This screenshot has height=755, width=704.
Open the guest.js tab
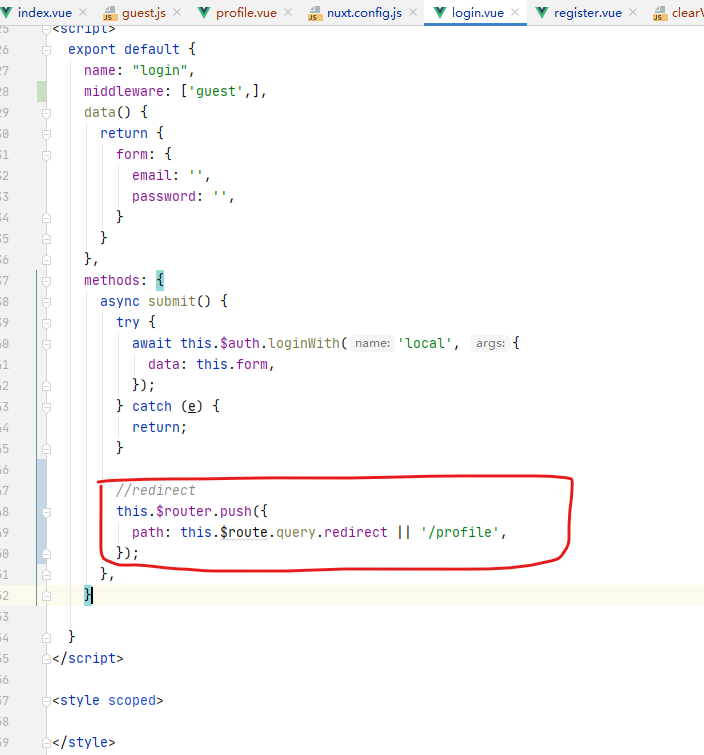coord(143,13)
